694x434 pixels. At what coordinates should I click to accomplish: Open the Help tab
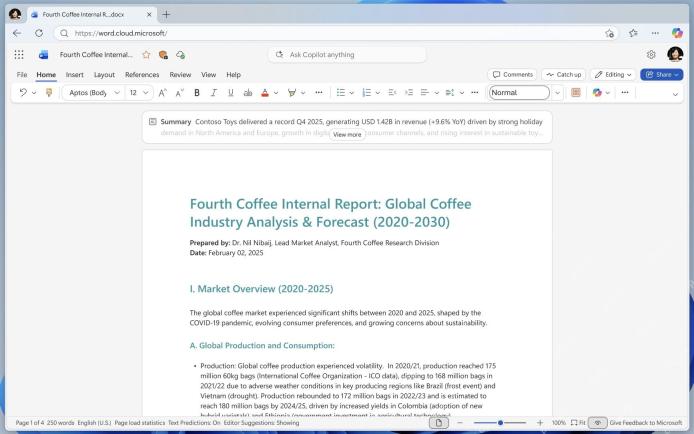tap(233, 75)
